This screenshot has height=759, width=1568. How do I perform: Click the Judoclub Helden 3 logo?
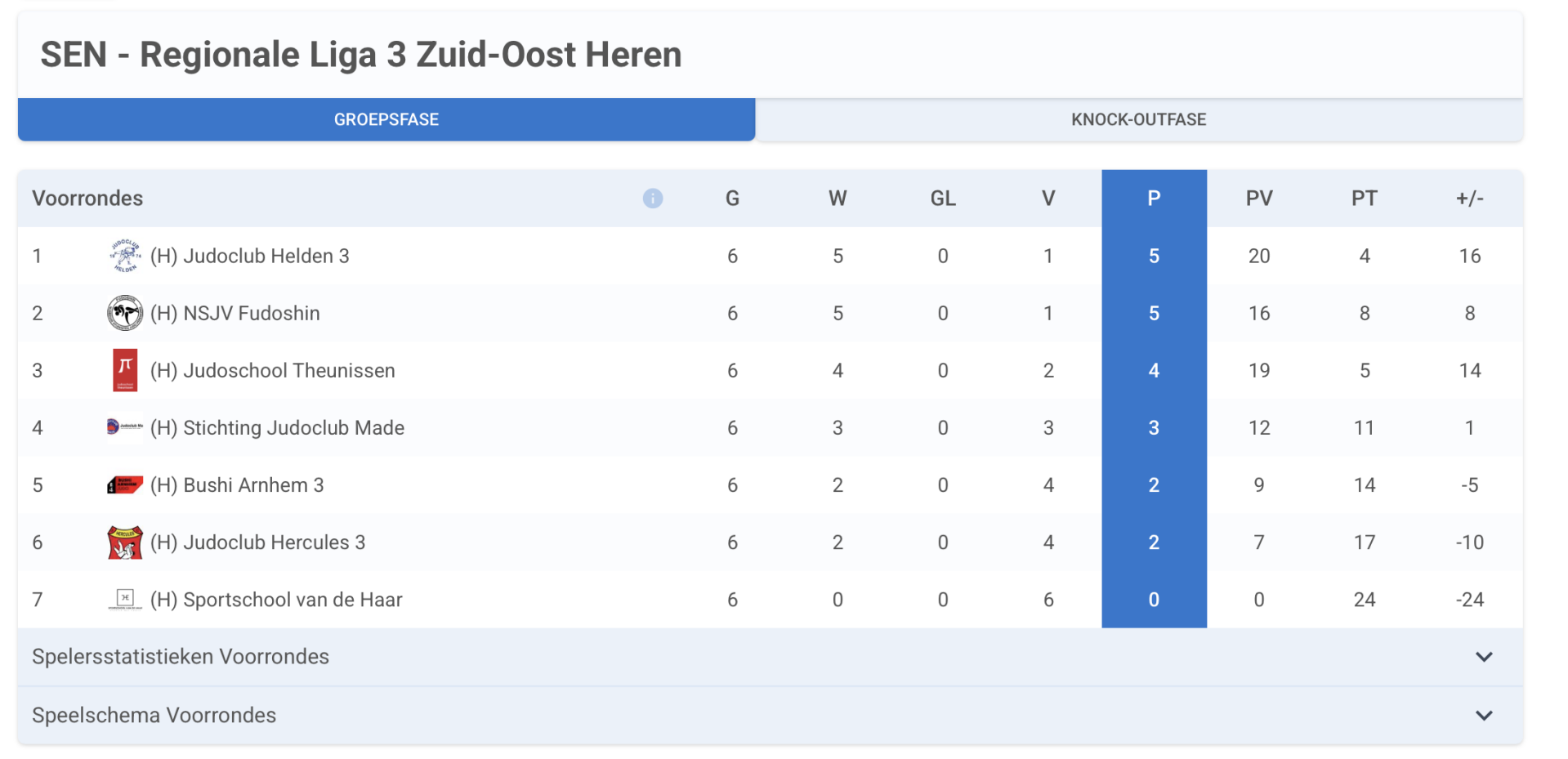[x=125, y=256]
